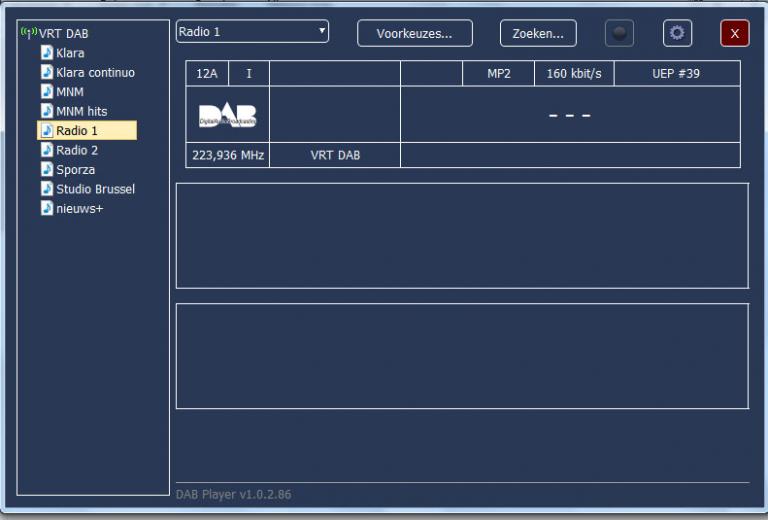Close the DAB Player with red X
This screenshot has height=520, width=768.
pos(734,33)
